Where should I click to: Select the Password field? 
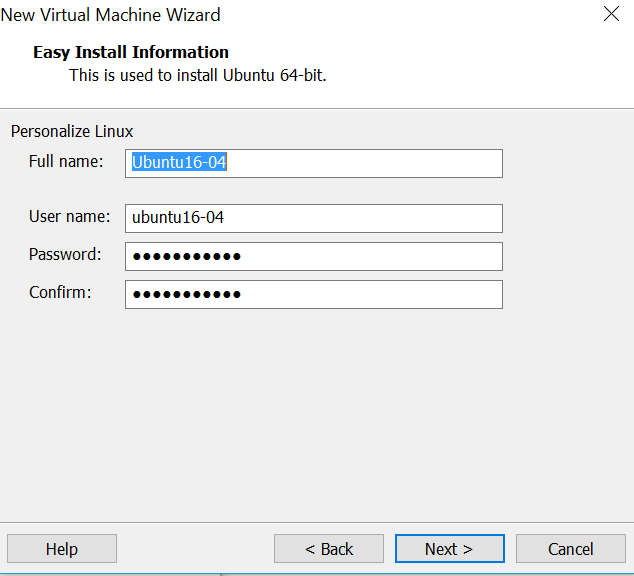click(x=314, y=256)
